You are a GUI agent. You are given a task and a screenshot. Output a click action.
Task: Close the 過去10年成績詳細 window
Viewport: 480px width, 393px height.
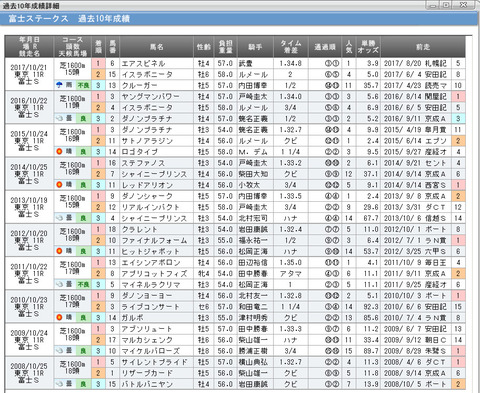click(x=463, y=5)
